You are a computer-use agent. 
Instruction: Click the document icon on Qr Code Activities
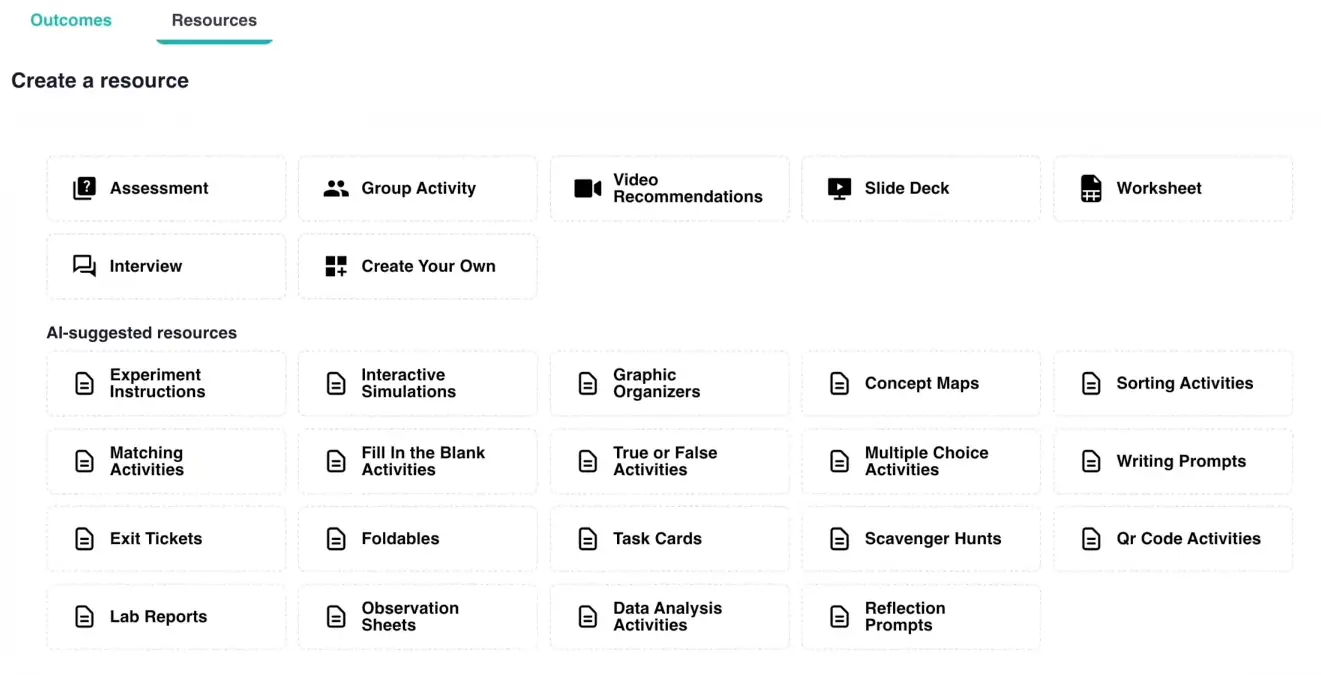1091,538
